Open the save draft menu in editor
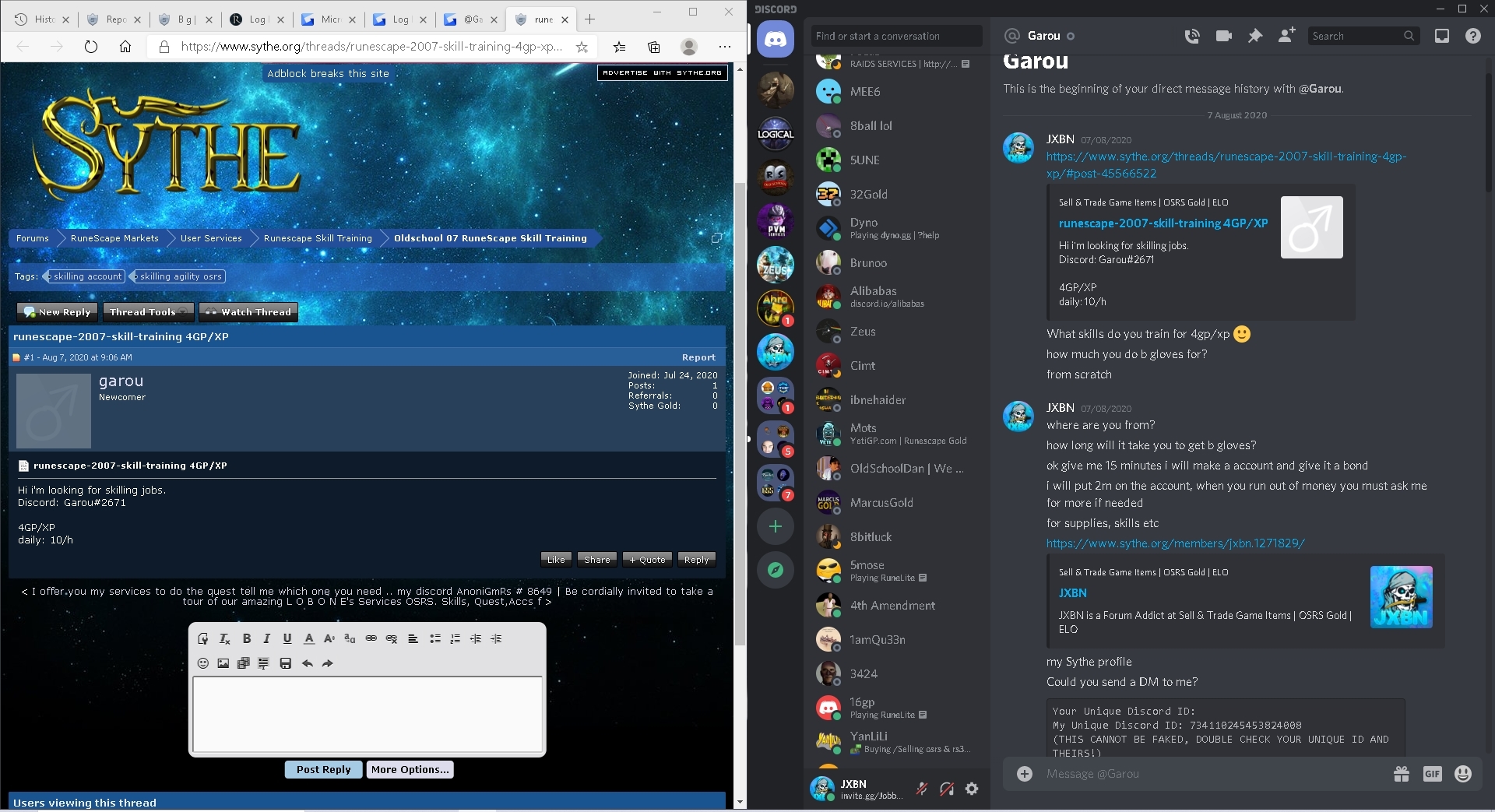The width and height of the screenshot is (1495, 812). coord(286,663)
